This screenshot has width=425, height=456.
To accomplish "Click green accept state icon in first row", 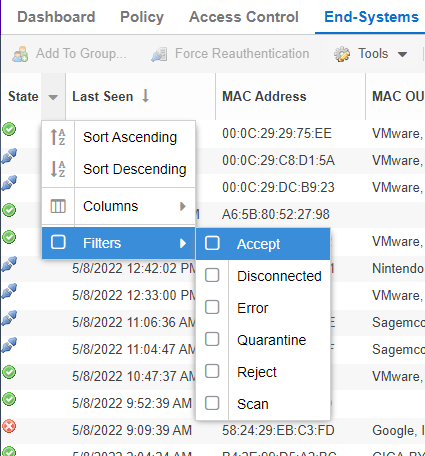I will click(x=9, y=129).
